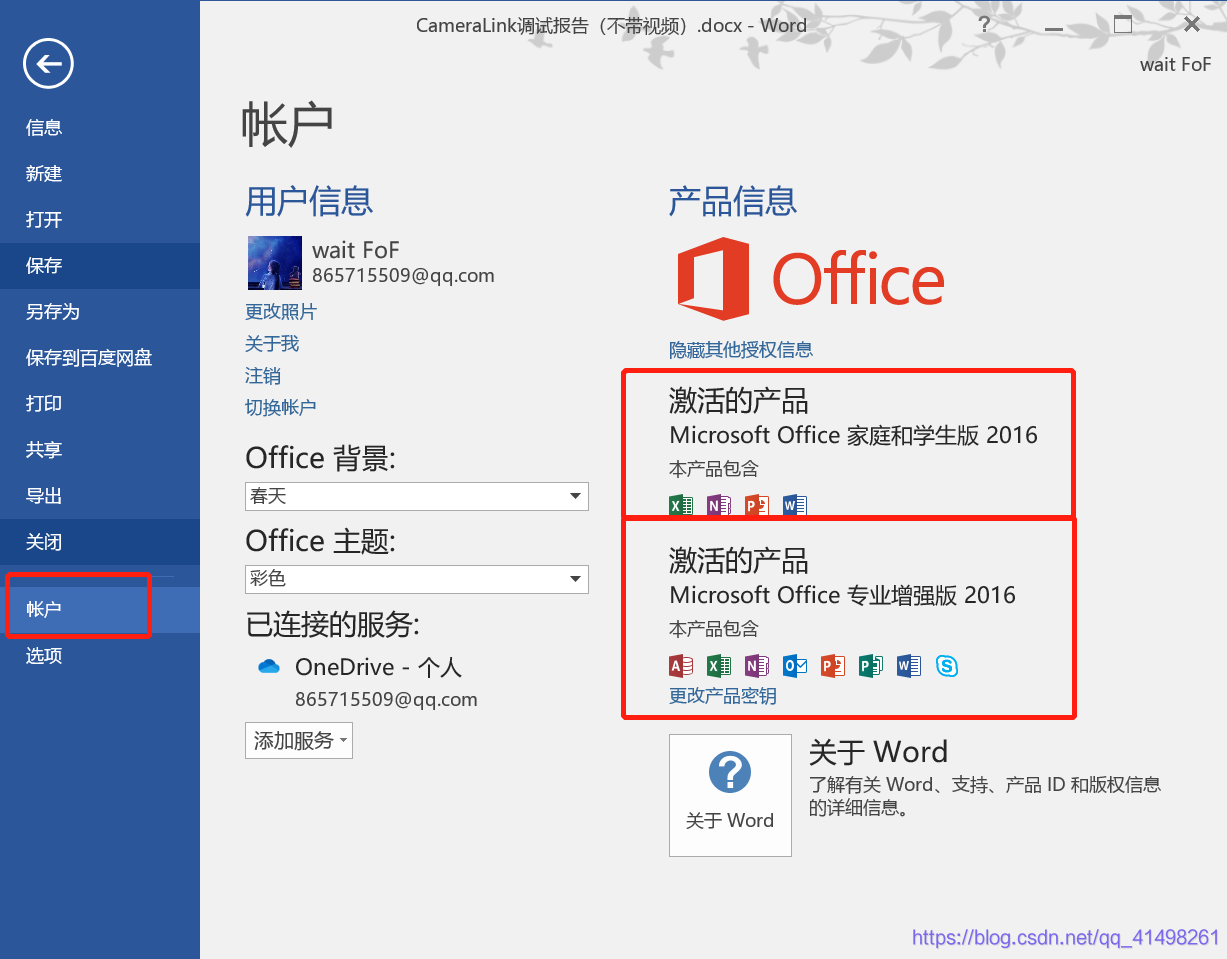Open 选项 from the sidebar
The height and width of the screenshot is (959, 1227).
100,655
